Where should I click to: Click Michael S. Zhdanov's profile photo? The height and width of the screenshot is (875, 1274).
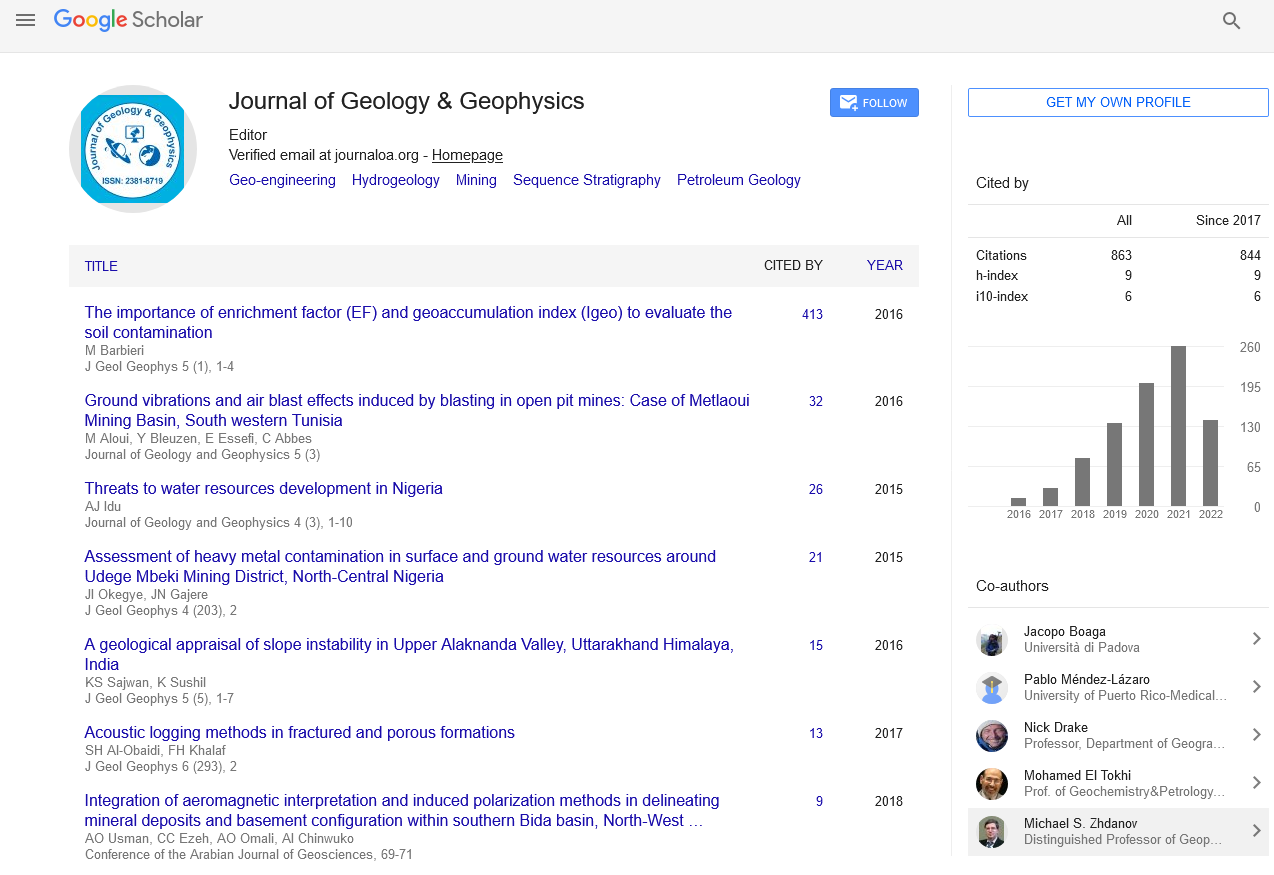(992, 832)
